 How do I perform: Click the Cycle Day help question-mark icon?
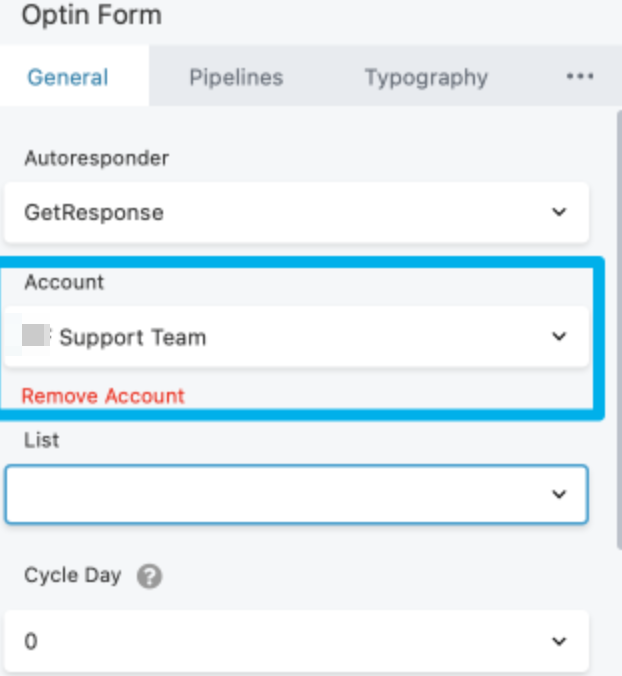[149, 577]
